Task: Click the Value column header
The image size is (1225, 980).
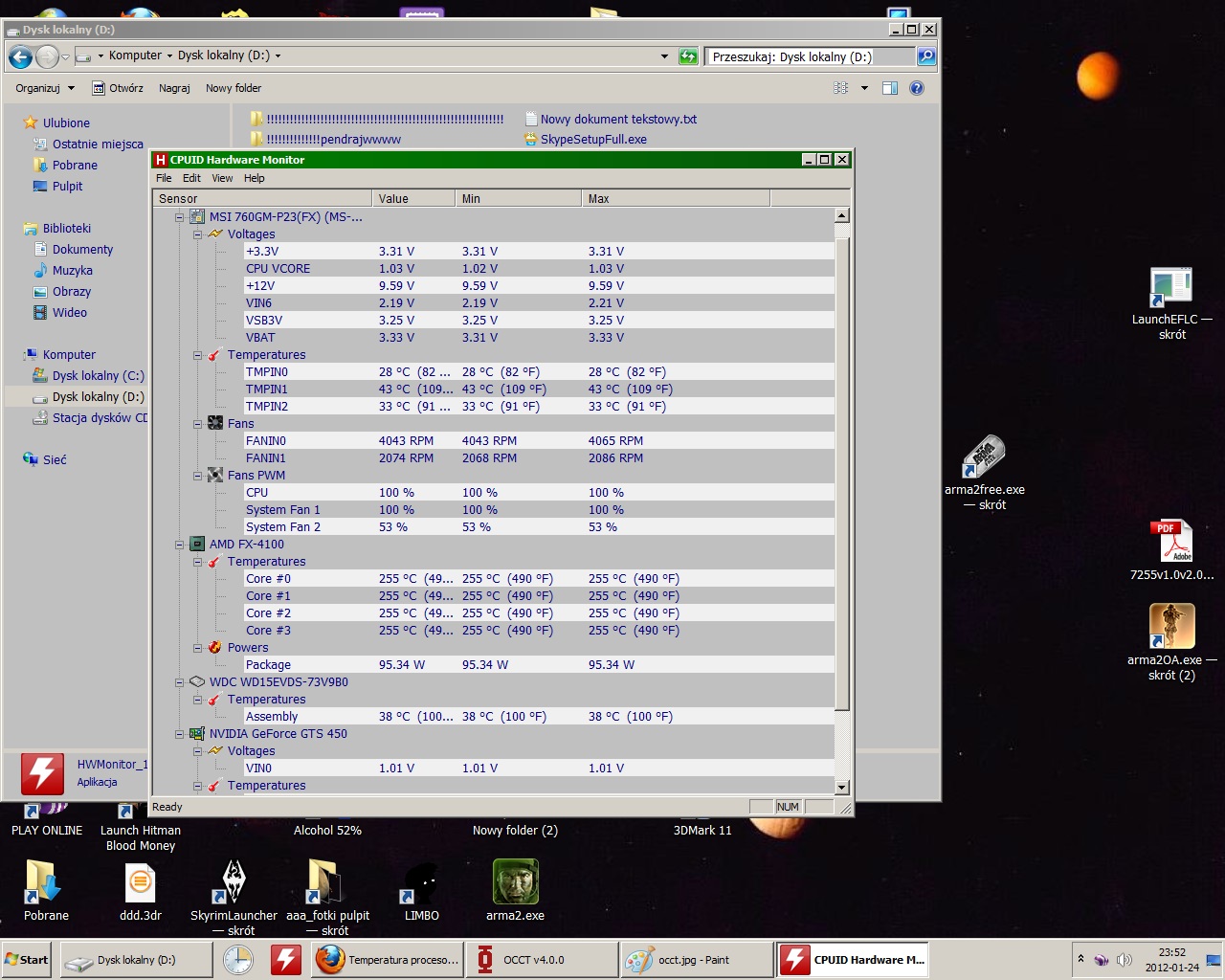Action: click(x=413, y=198)
